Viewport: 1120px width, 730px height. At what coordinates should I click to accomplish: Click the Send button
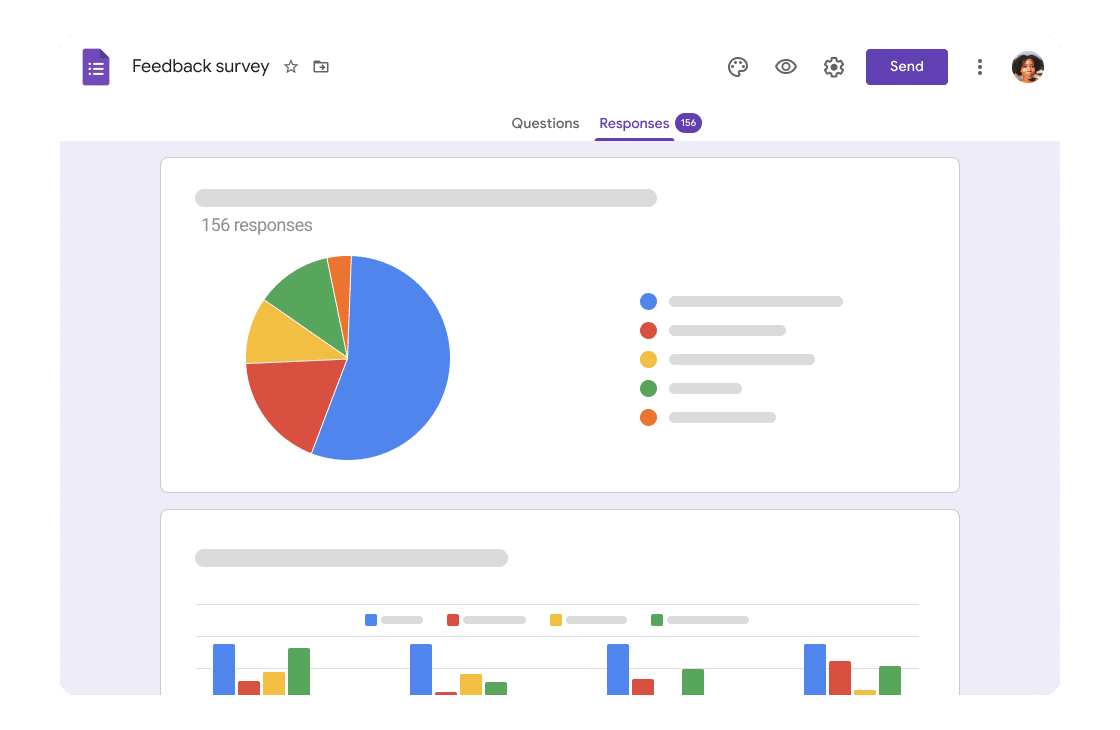[x=906, y=66]
